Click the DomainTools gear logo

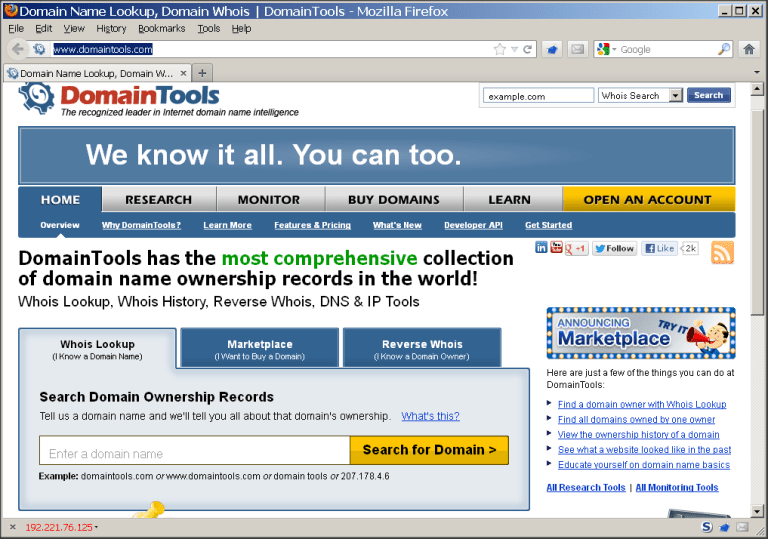36,98
